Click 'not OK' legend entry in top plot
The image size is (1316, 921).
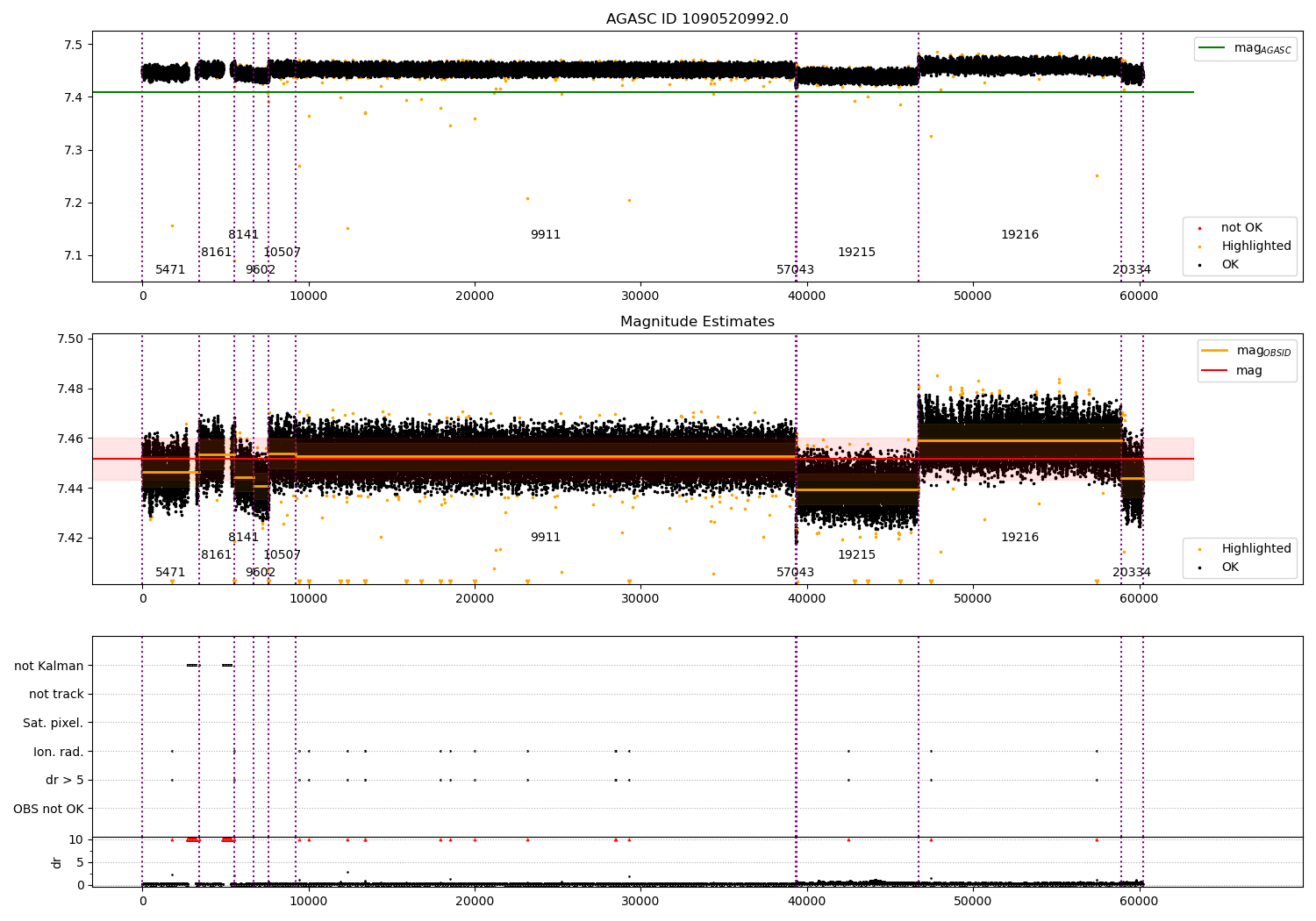click(1241, 228)
